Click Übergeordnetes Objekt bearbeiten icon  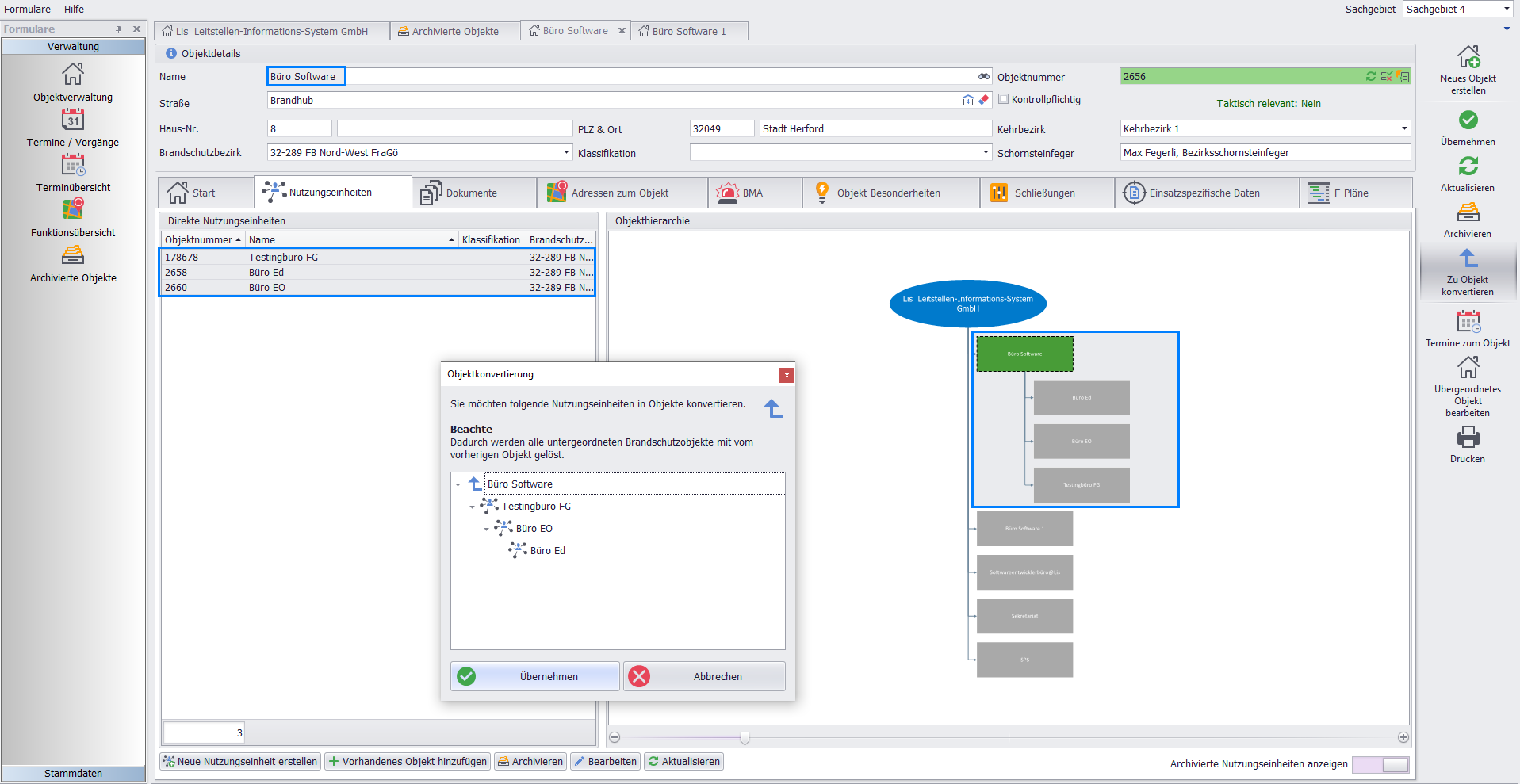tap(1468, 368)
